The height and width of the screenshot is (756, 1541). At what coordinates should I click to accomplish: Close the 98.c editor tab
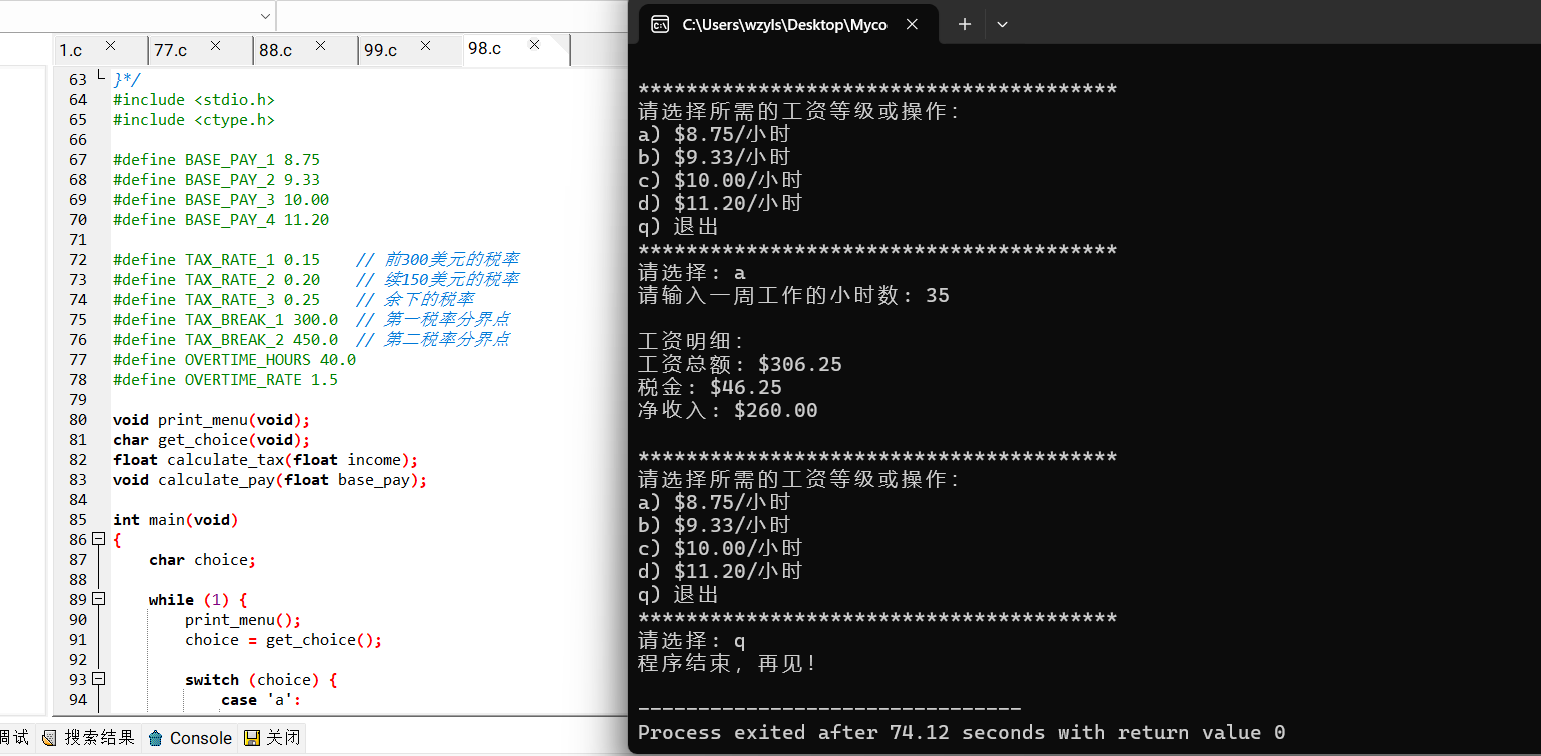coord(535,45)
